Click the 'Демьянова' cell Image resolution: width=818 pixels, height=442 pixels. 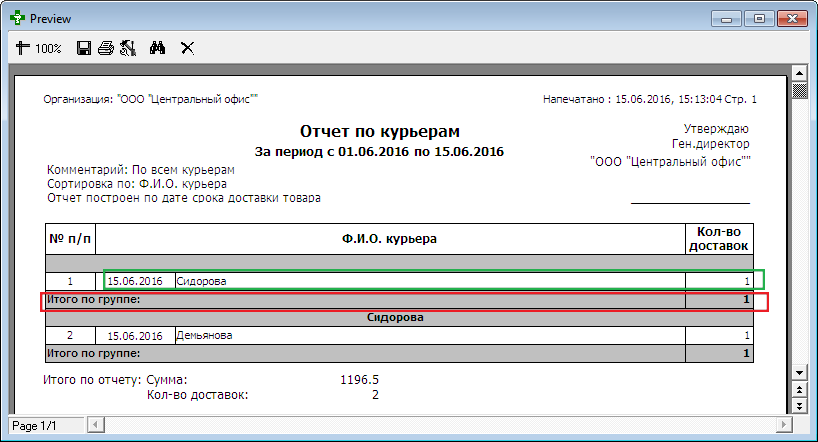[x=430, y=336]
